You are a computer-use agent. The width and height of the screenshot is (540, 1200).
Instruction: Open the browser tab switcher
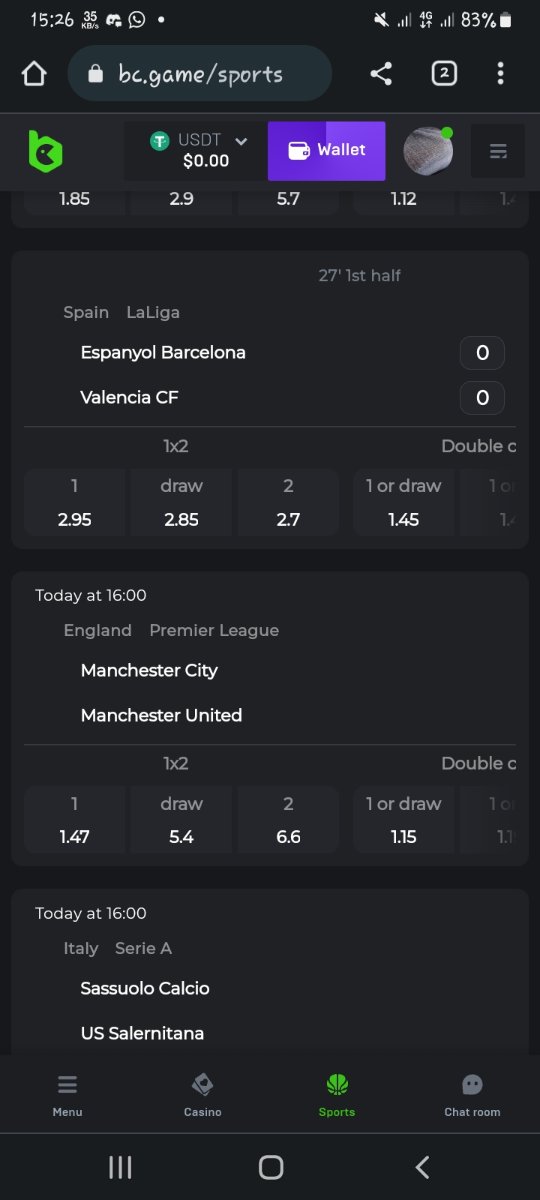point(444,73)
